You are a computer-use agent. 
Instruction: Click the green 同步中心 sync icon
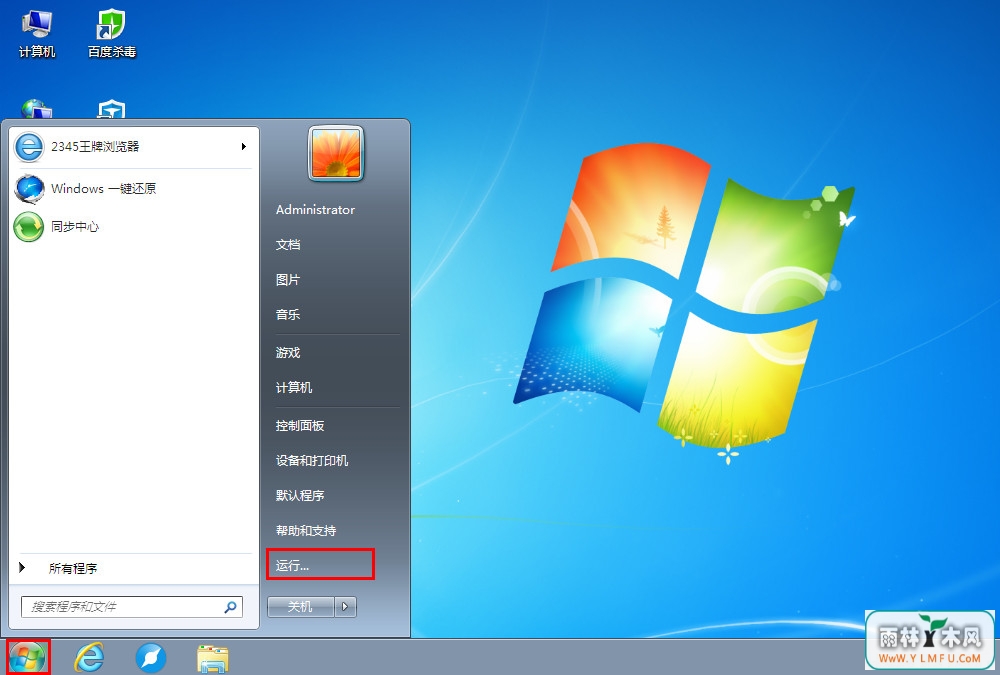tap(29, 226)
